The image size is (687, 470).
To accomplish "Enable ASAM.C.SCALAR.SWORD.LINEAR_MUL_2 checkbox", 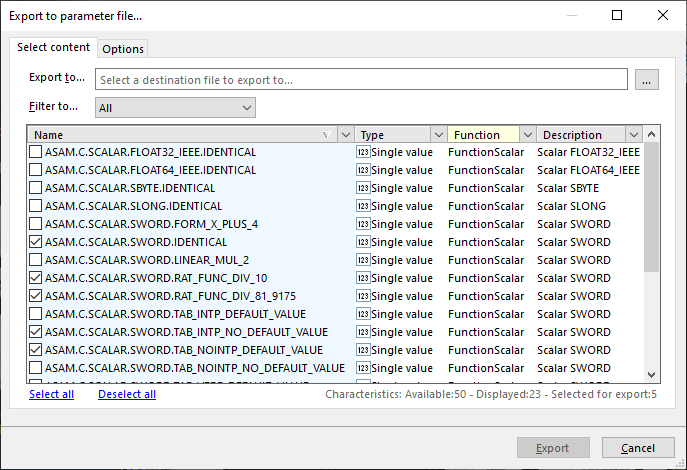I will (36, 260).
